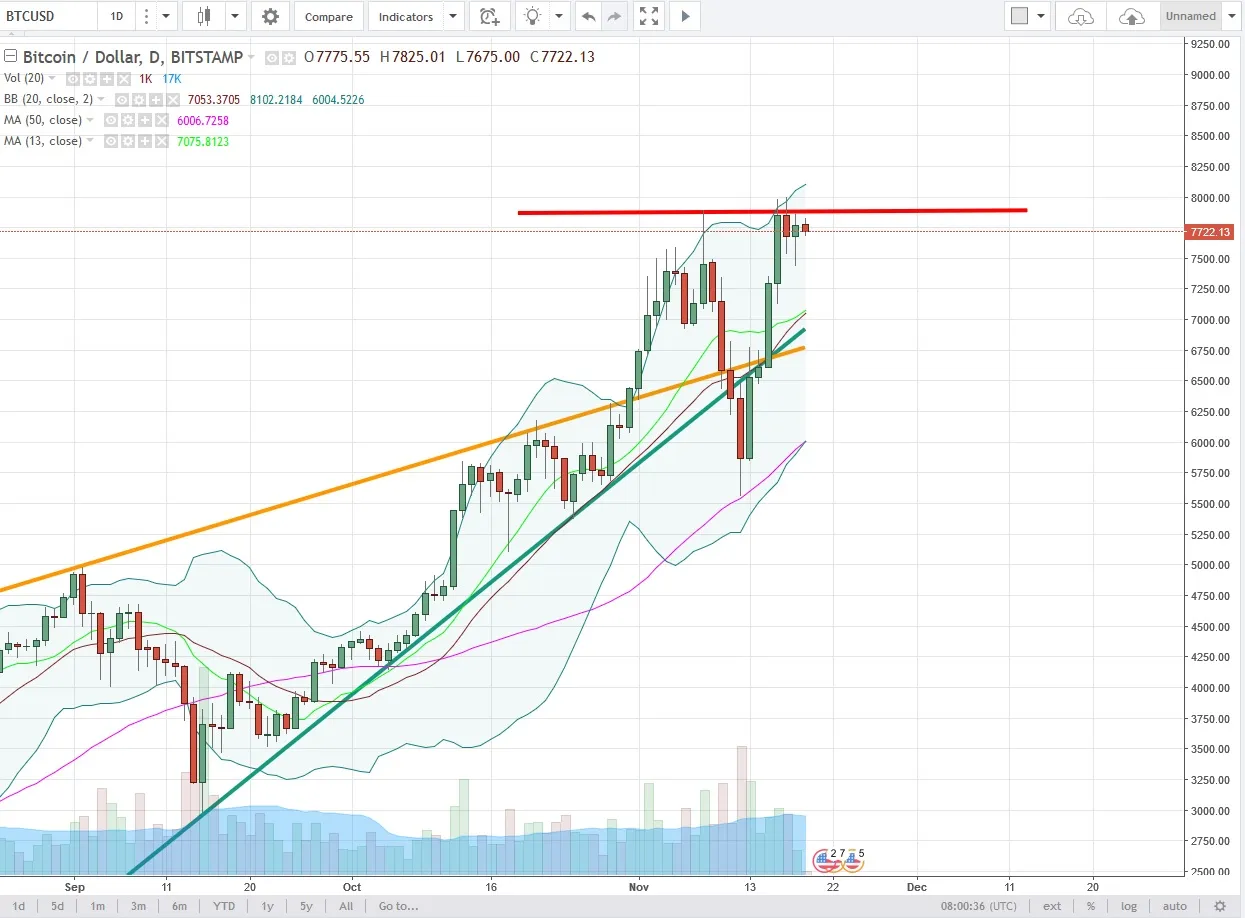The image size is (1245, 918).
Task: Click the play arrow button in top toolbar
Action: coord(685,16)
